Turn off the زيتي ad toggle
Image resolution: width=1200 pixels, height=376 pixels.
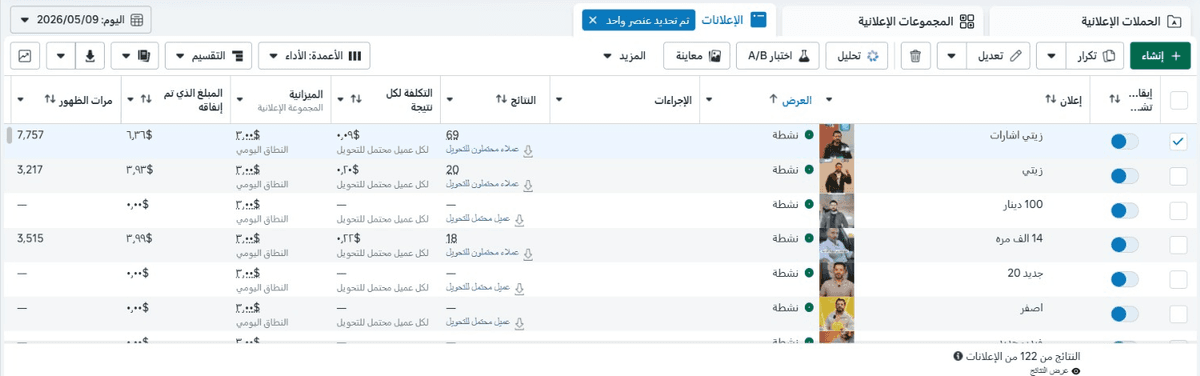point(1125,176)
